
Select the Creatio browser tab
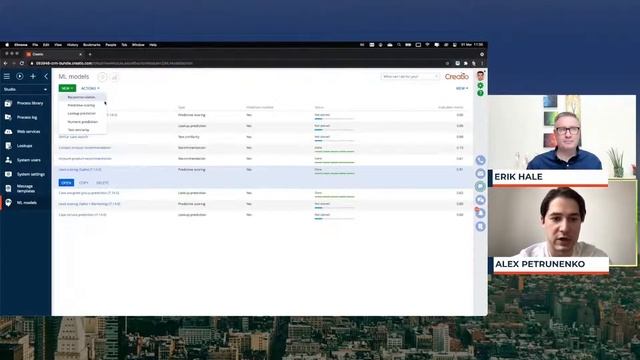[x=54, y=54]
